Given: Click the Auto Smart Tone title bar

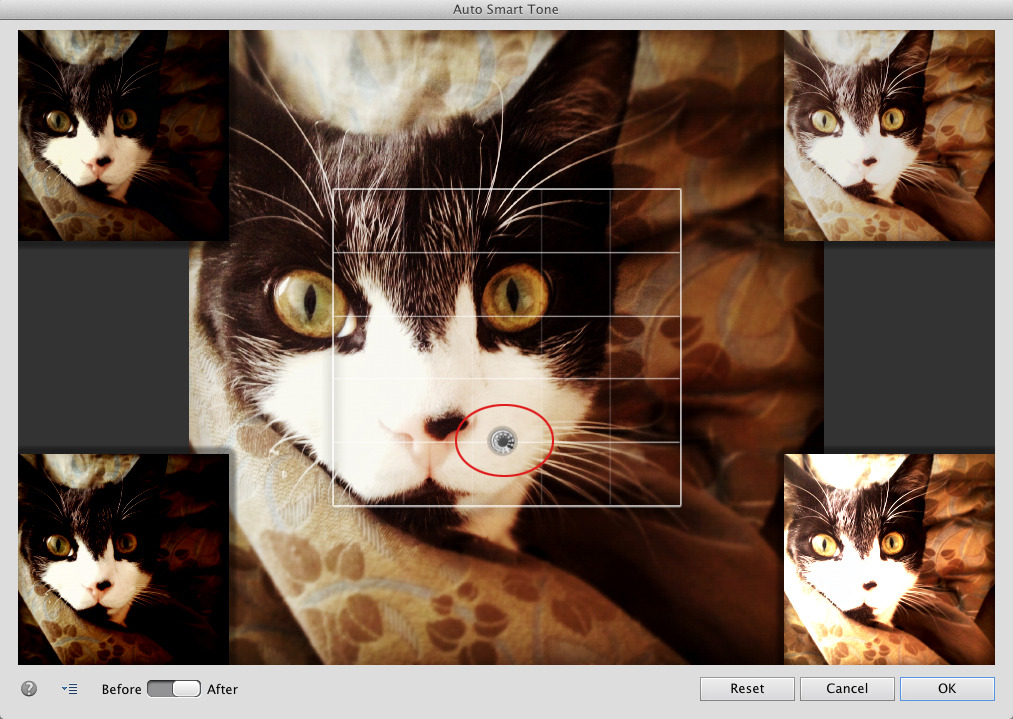Looking at the screenshot, I should [x=506, y=9].
